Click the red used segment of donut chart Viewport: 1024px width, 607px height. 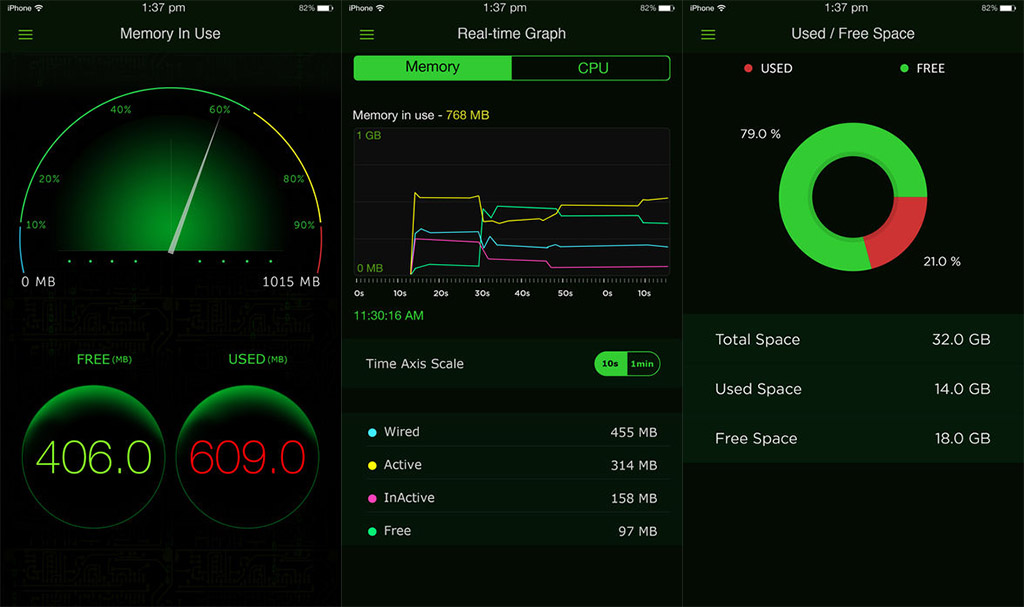[896, 234]
